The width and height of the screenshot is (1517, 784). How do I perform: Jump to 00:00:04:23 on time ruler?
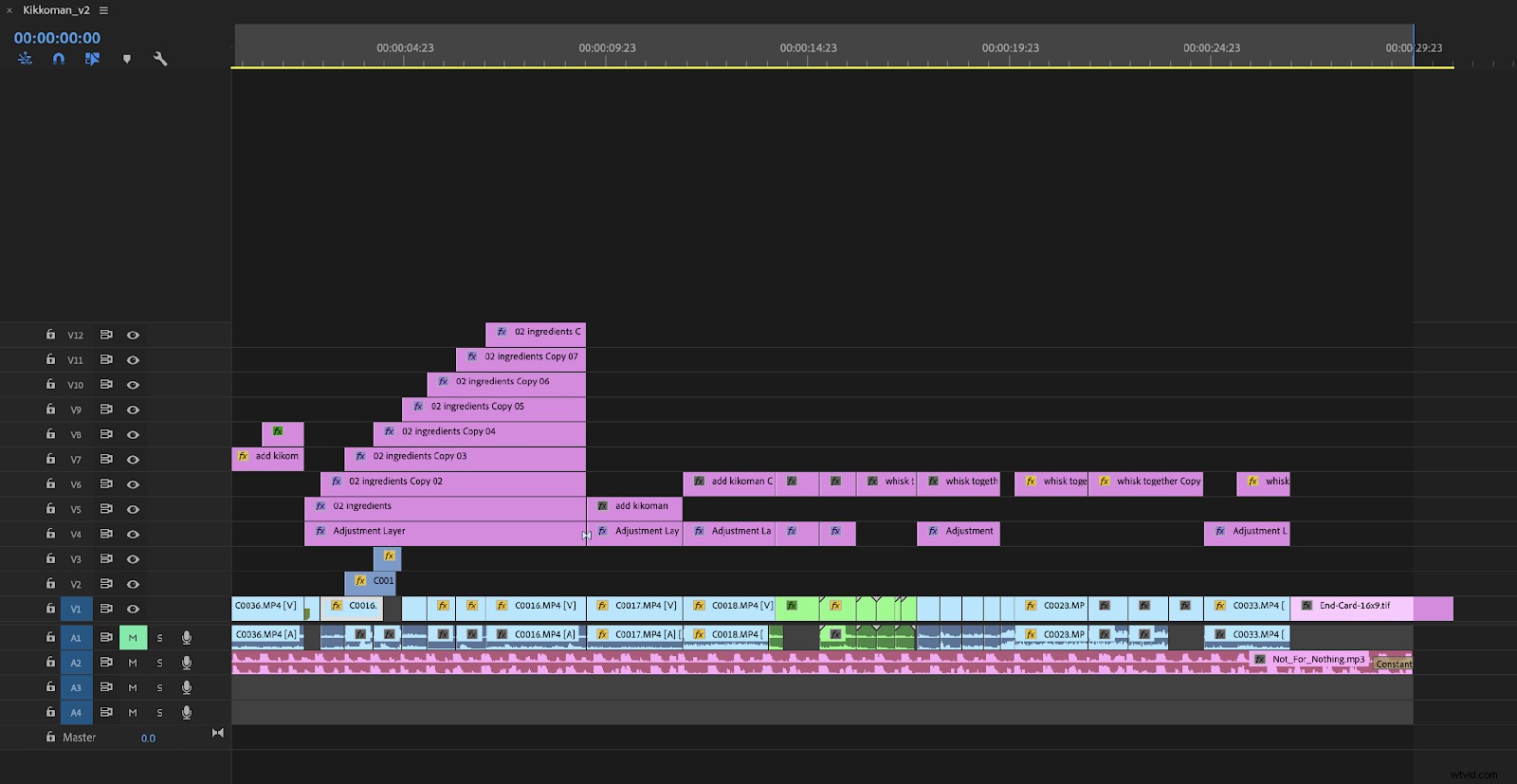(x=405, y=47)
